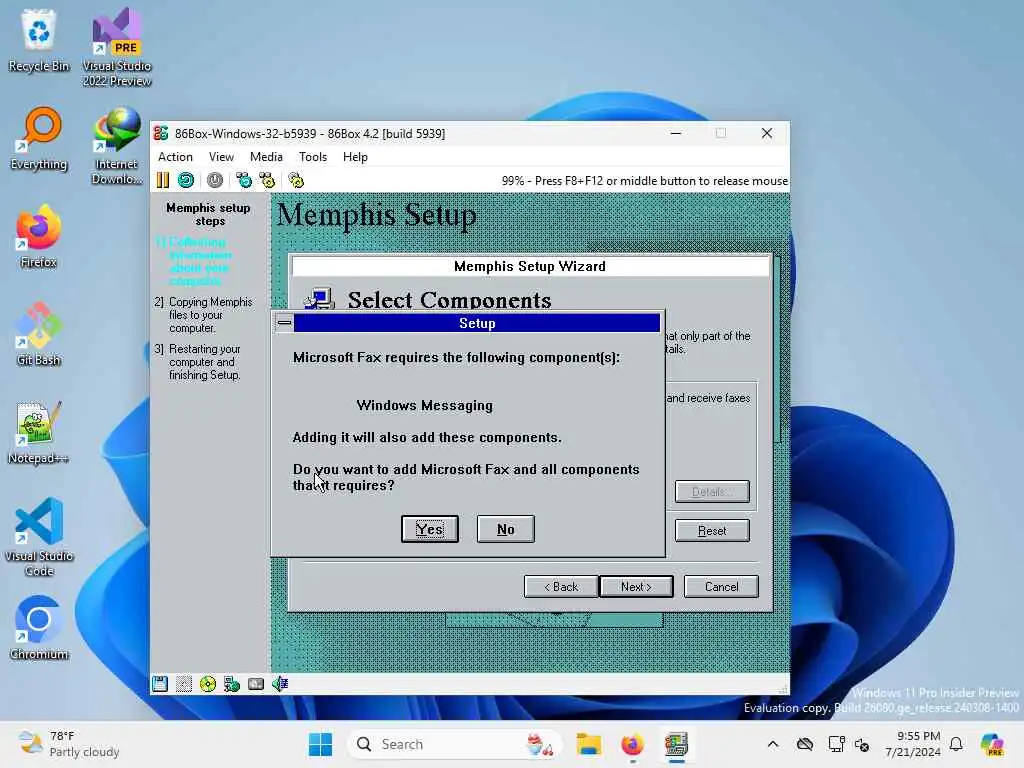Click the sound speaker icon in status bar
The image size is (1024, 768).
point(280,684)
